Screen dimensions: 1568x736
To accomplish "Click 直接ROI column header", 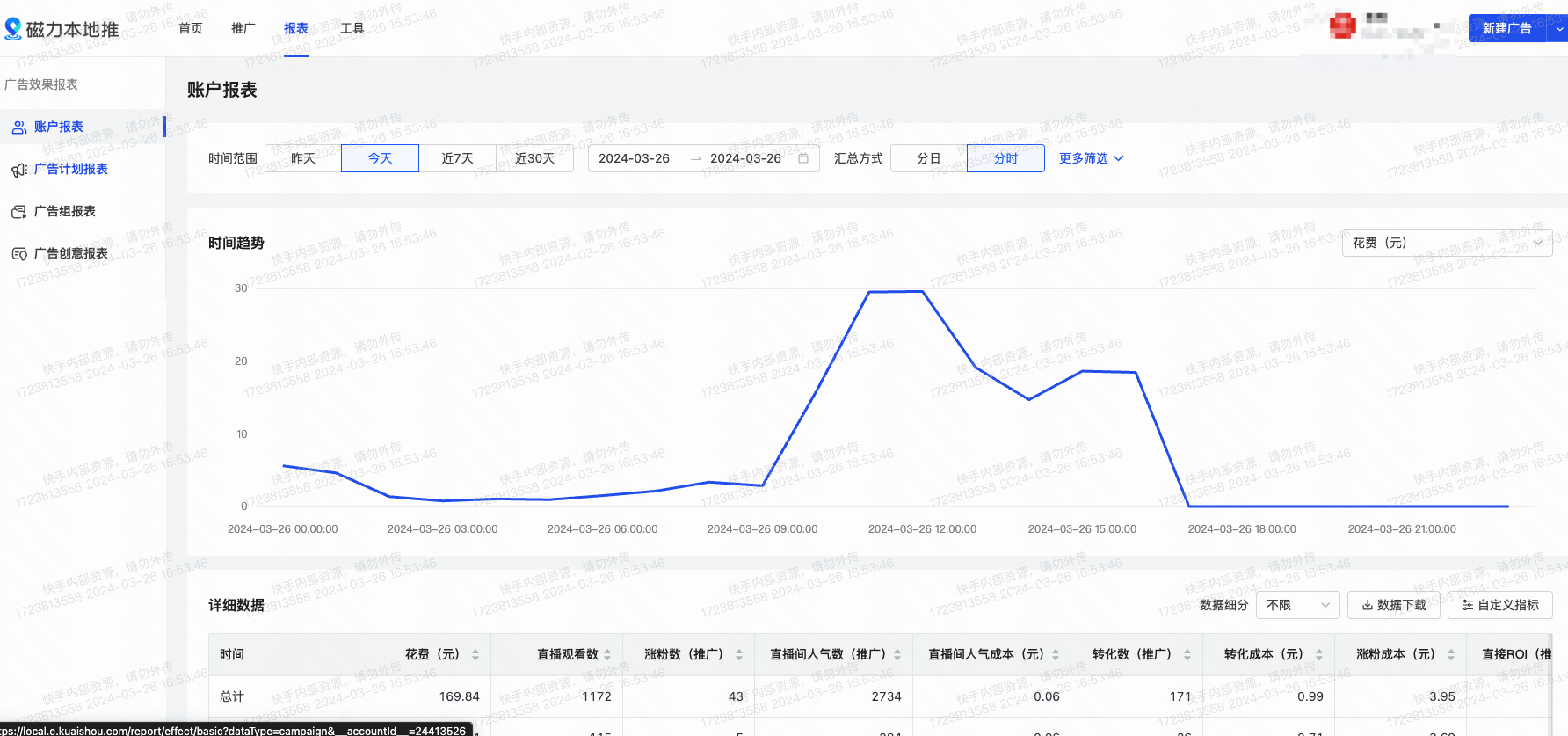I will tap(1516, 654).
